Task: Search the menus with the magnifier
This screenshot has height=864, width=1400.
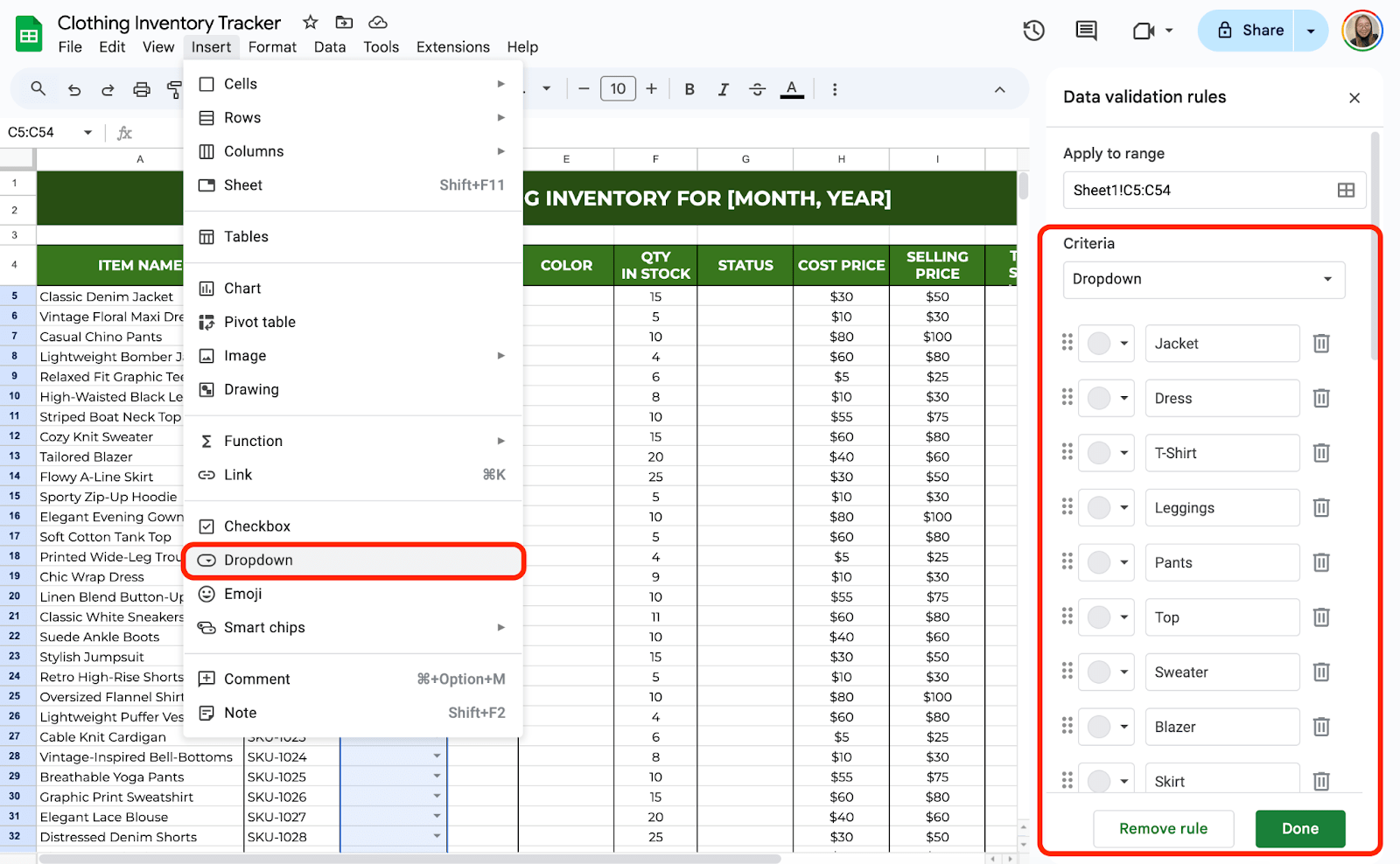Action: [38, 88]
